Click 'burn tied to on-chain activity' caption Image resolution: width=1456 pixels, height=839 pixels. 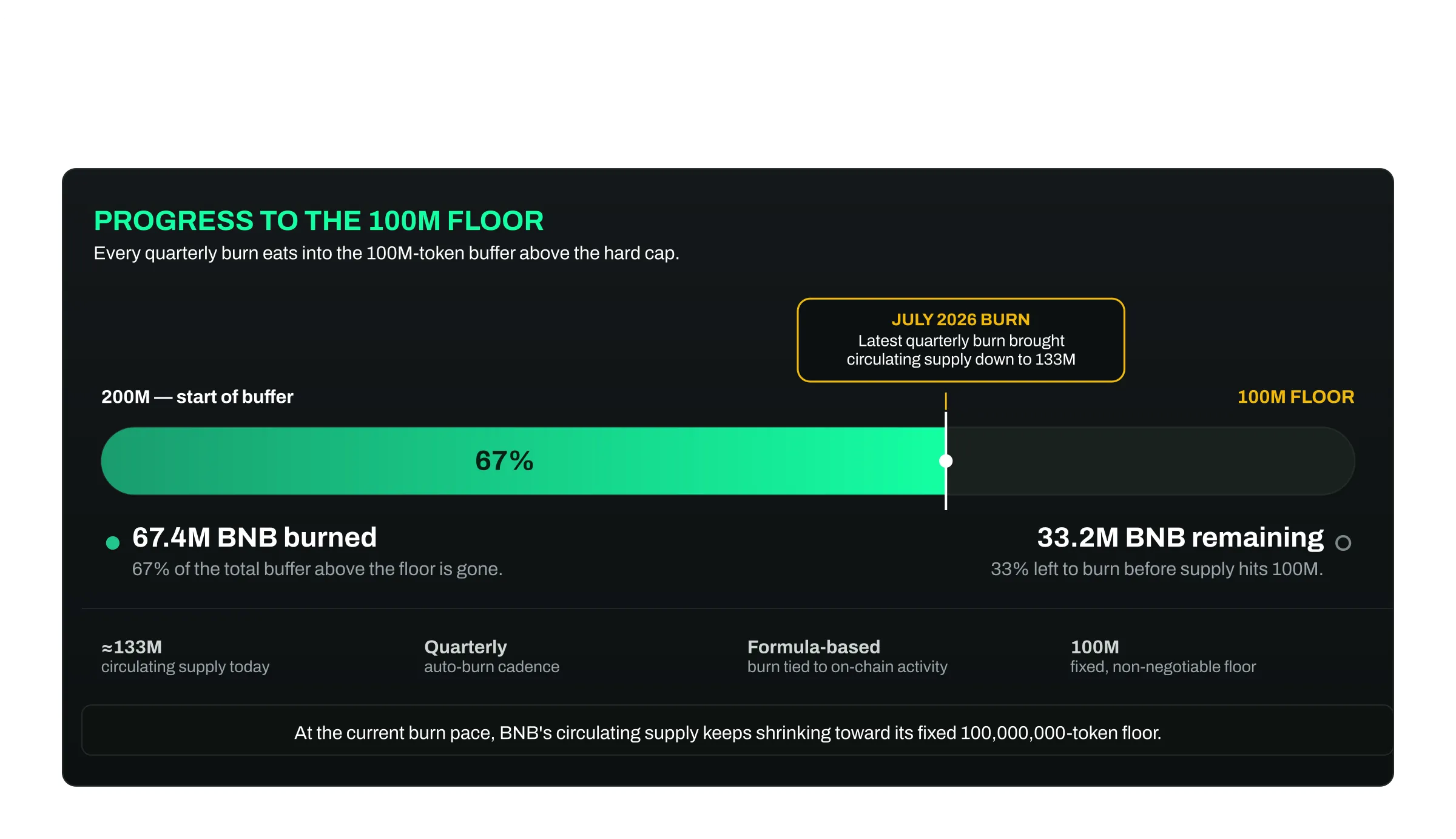click(847, 667)
